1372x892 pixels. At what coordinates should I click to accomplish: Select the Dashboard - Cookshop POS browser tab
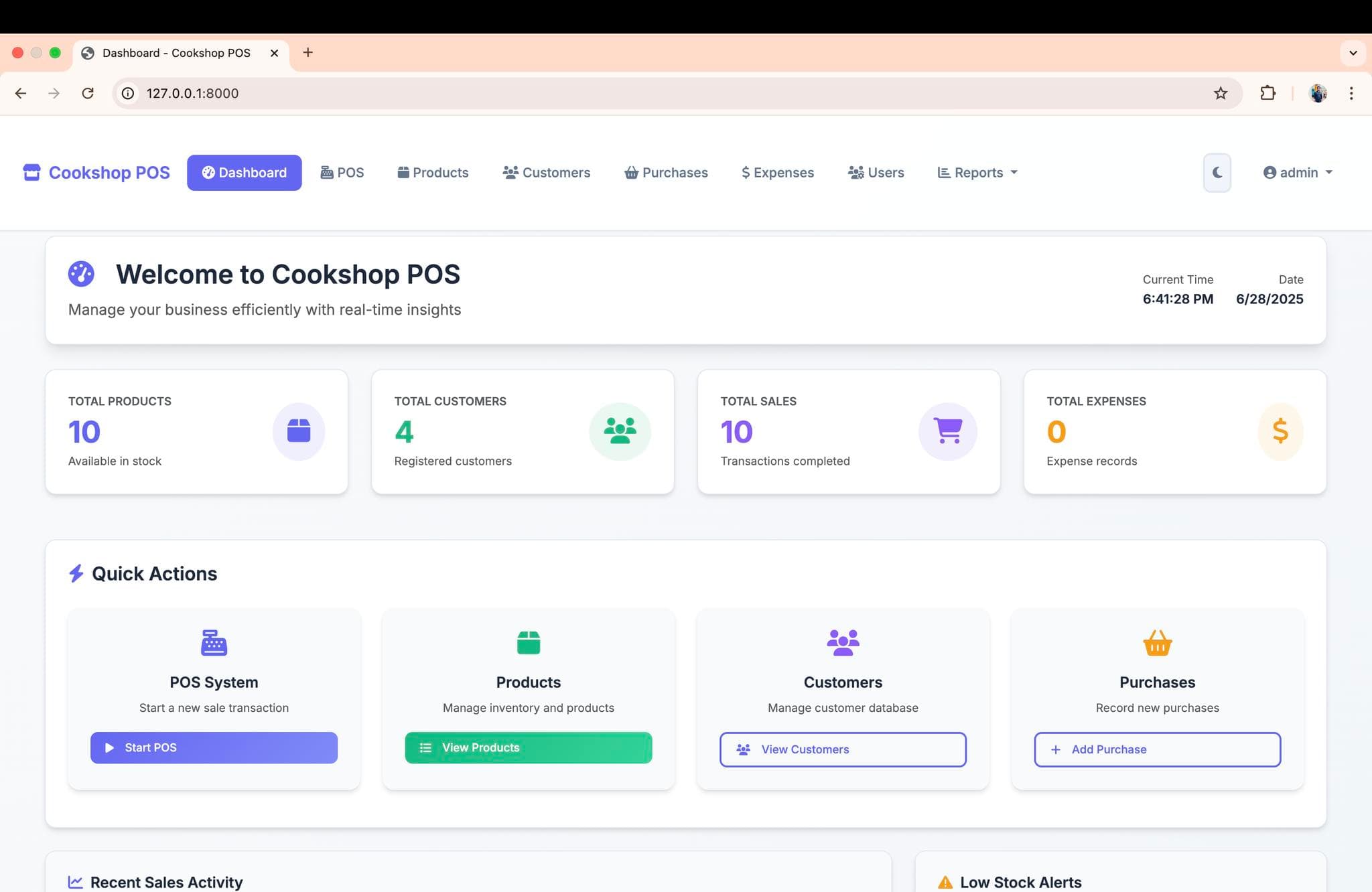tap(181, 53)
